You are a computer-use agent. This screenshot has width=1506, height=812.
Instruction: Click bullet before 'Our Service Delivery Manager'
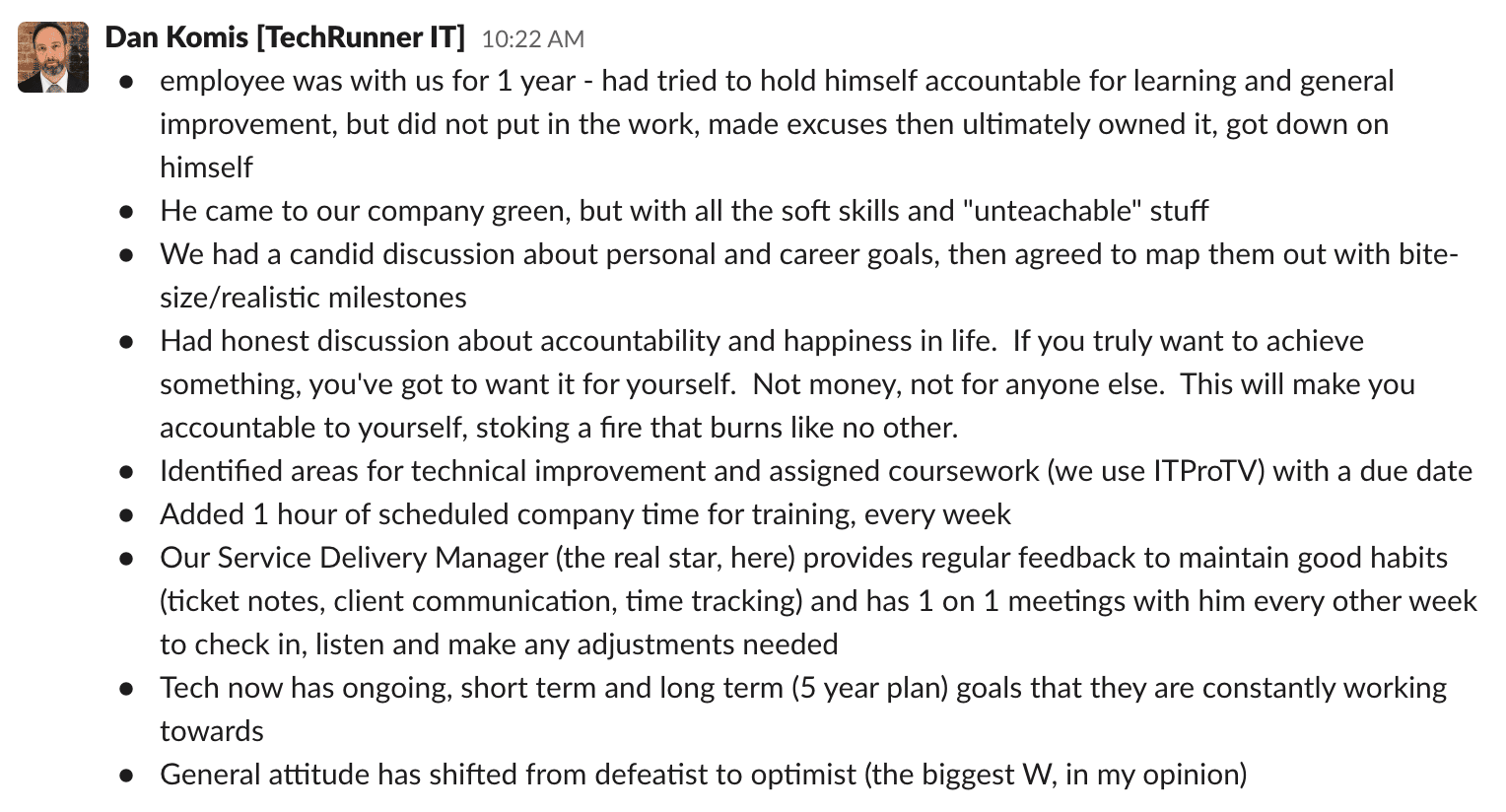[126, 559]
